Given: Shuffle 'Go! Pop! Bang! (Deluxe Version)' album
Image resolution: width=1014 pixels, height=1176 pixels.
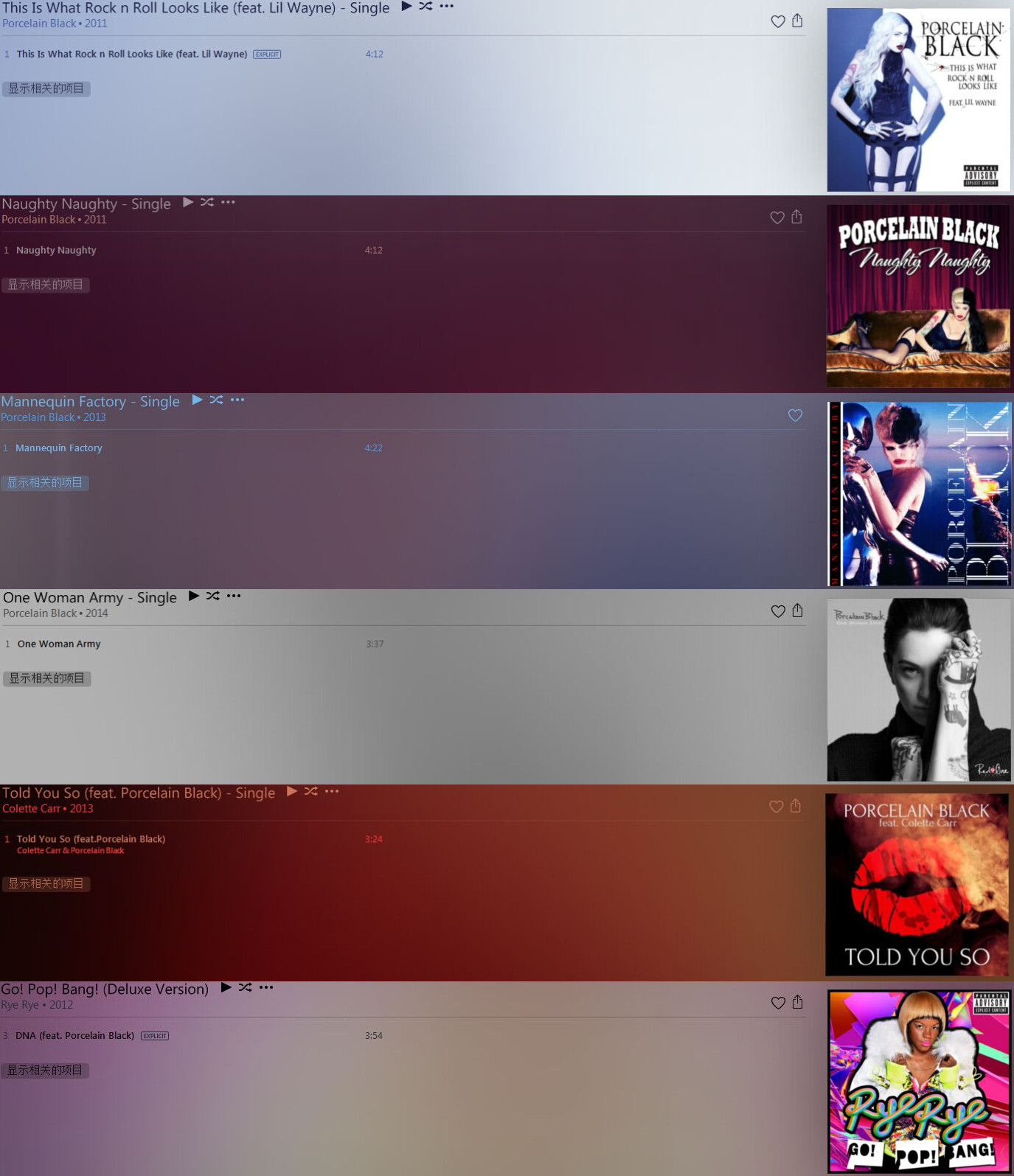Looking at the screenshot, I should [x=246, y=987].
